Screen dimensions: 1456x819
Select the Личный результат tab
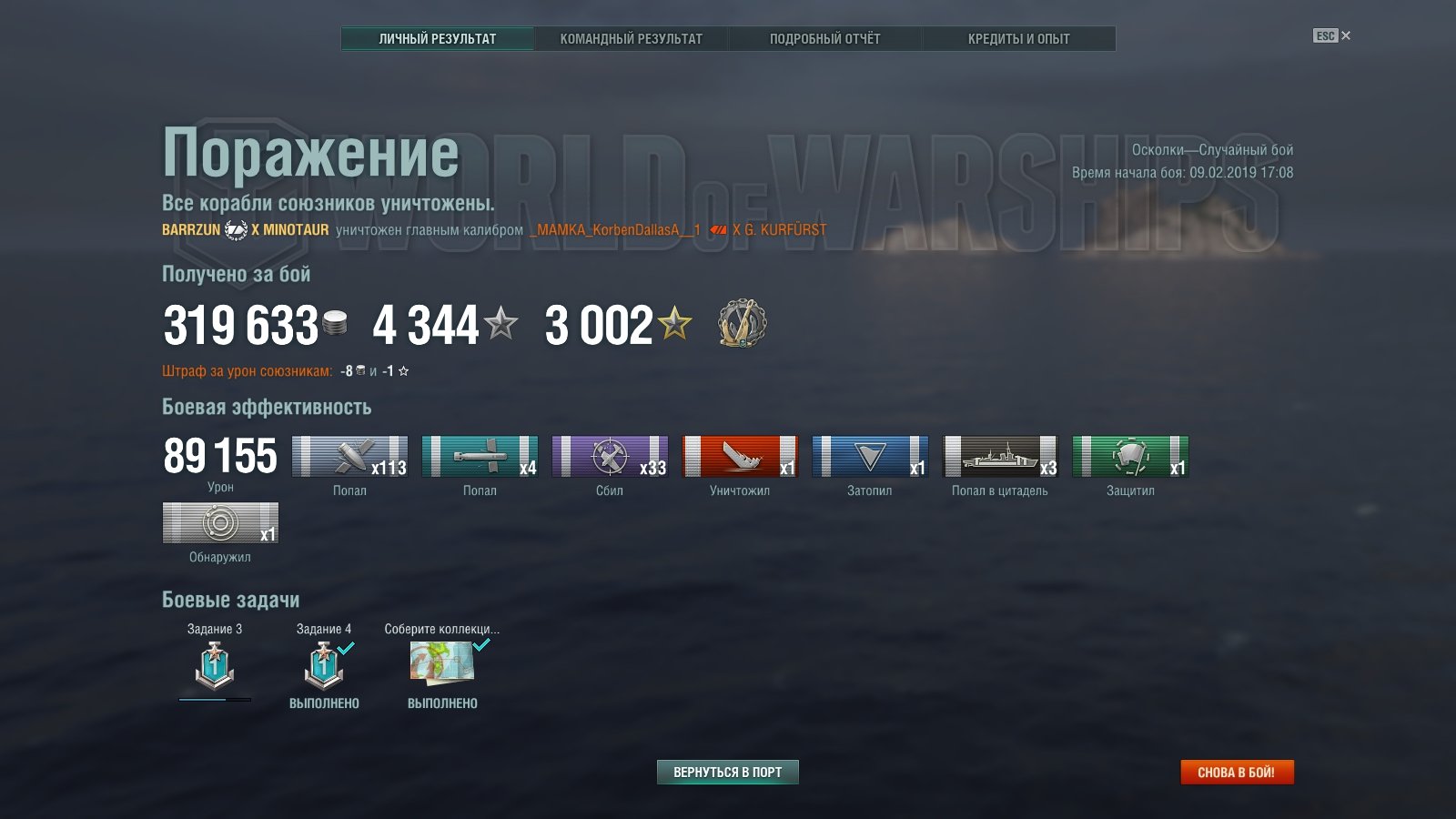pyautogui.click(x=438, y=38)
